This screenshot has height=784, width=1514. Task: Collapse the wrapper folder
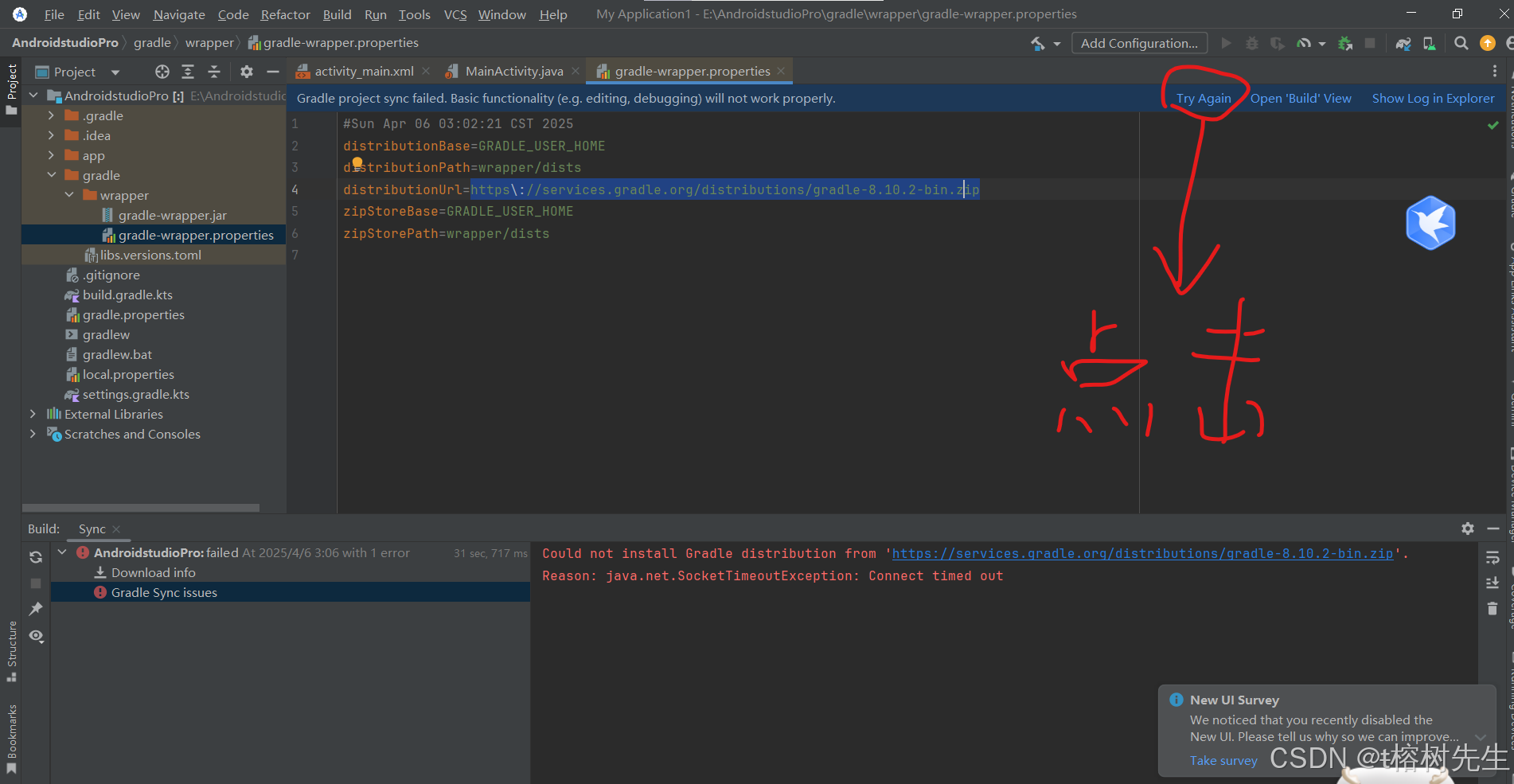[69, 195]
